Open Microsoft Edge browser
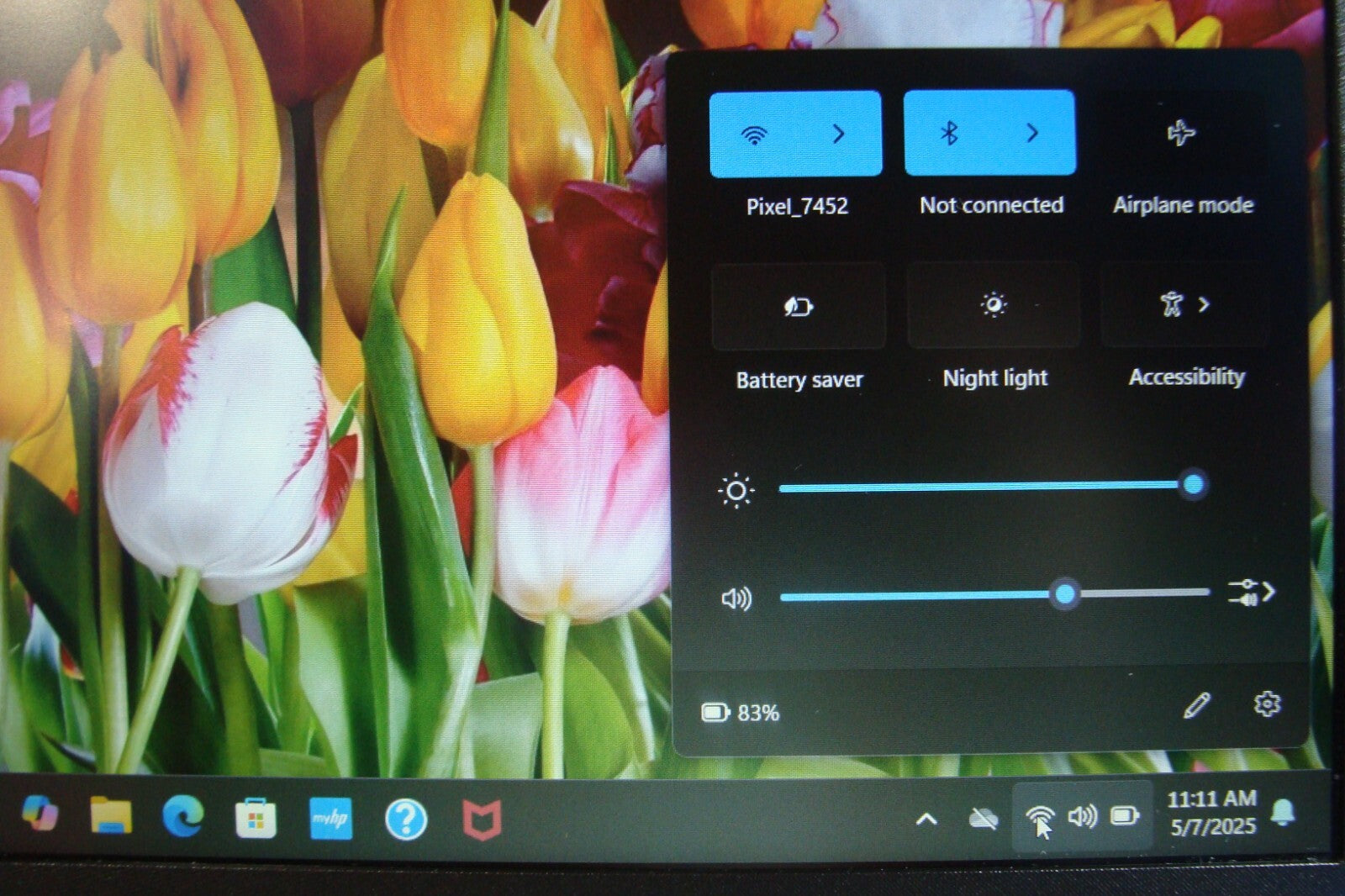 pos(183,816)
